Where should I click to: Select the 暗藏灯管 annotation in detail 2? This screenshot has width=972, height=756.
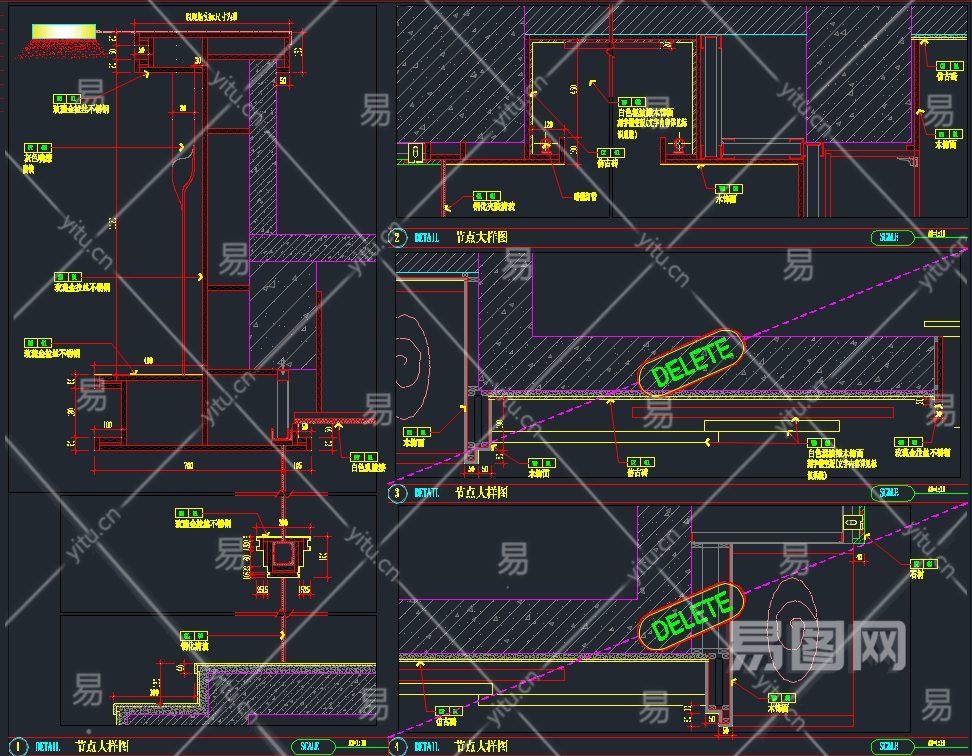[585, 197]
